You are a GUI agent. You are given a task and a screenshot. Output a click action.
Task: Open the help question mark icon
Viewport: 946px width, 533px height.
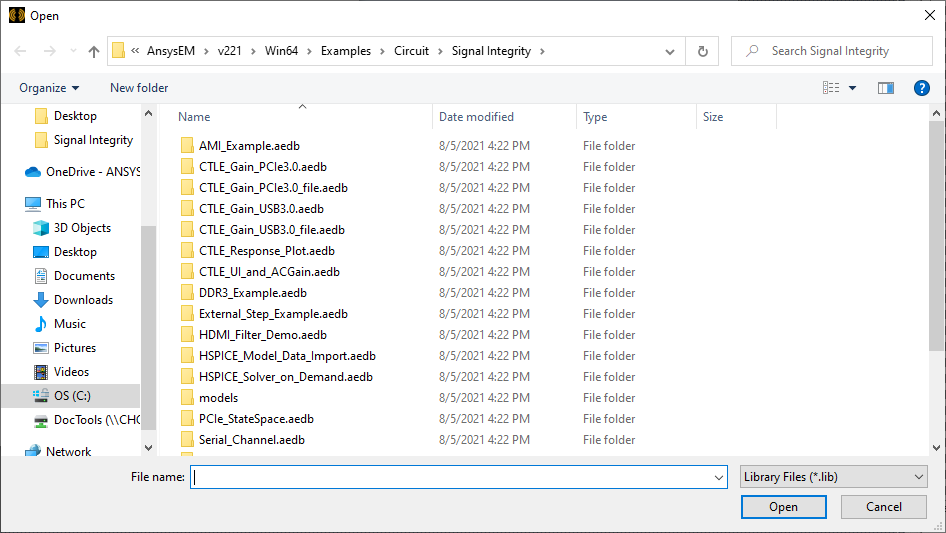click(x=922, y=88)
